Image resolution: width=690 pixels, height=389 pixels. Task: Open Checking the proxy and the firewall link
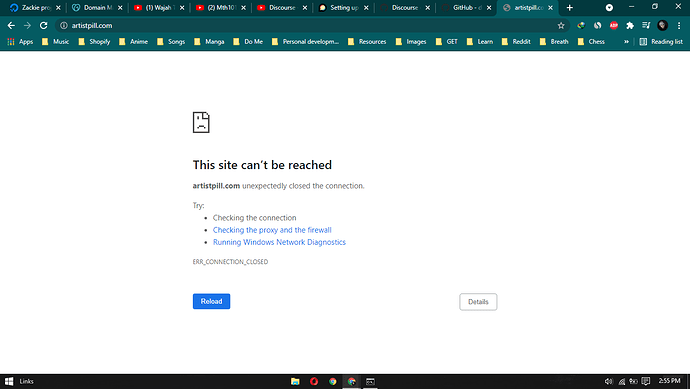(272, 230)
